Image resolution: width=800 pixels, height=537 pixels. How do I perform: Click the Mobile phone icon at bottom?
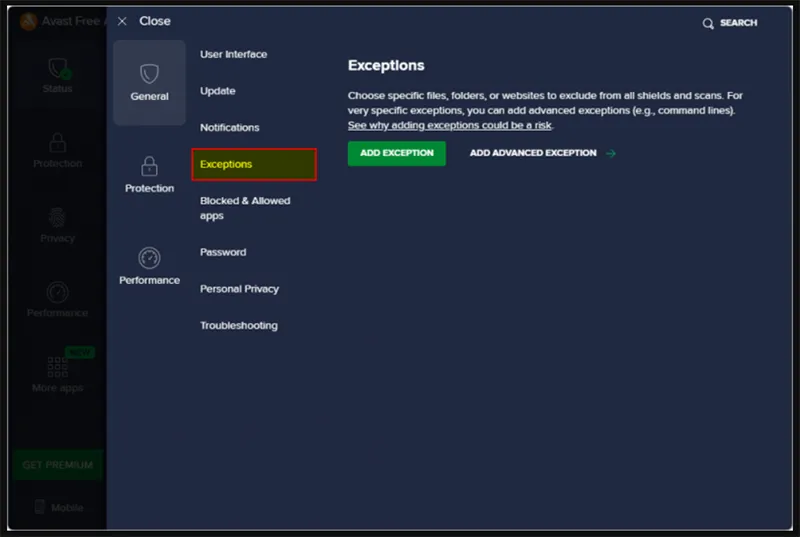pos(40,507)
